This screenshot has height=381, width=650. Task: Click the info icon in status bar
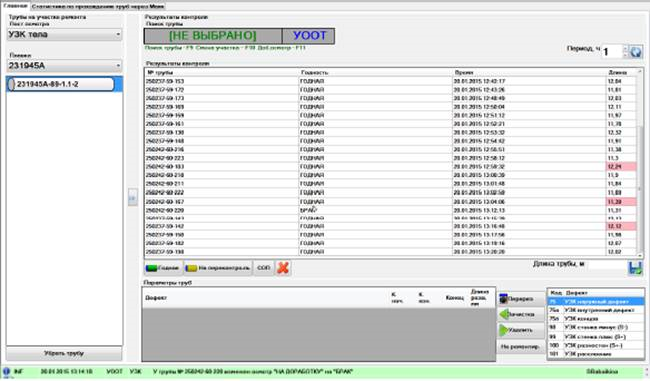[x=6, y=371]
